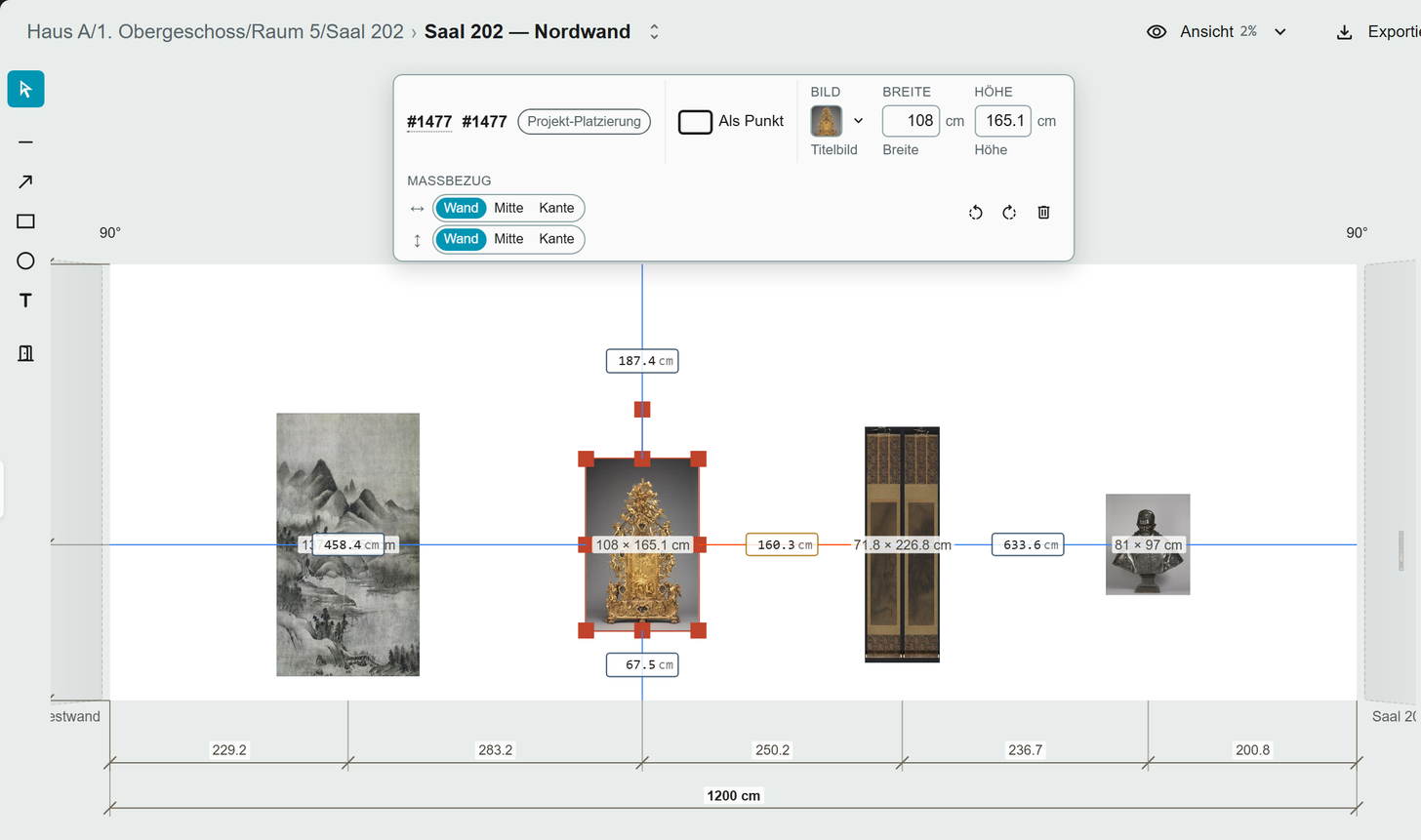Select Kante in the vertical Massbezug row
This screenshot has height=840, width=1421.
pyautogui.click(x=556, y=239)
